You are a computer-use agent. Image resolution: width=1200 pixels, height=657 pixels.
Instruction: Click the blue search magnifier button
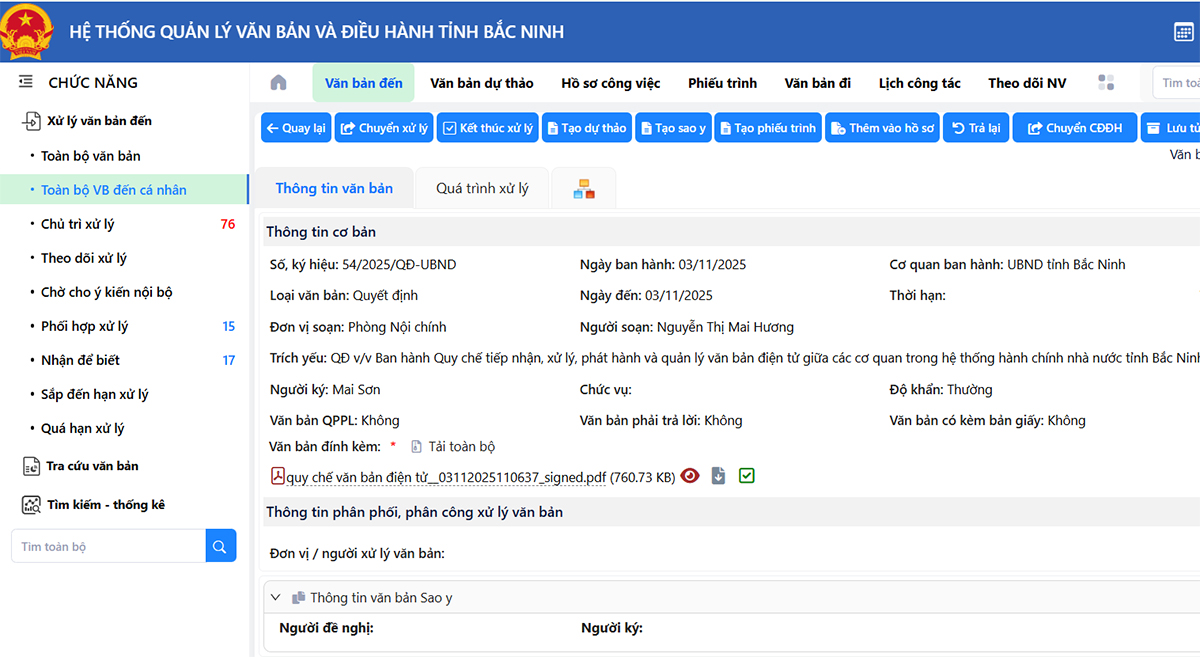tap(221, 547)
